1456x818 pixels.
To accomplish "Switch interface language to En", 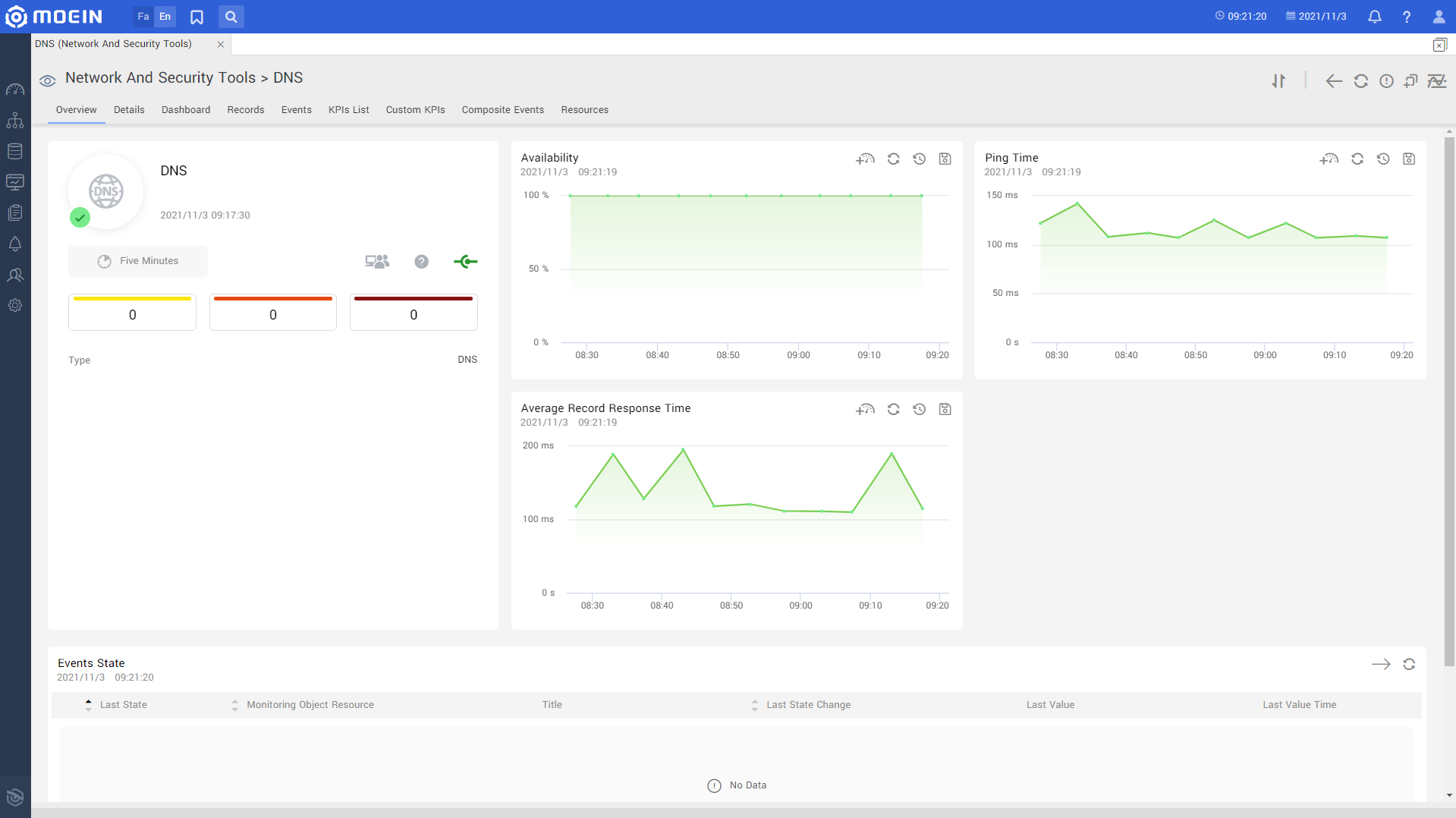I will pos(165,17).
